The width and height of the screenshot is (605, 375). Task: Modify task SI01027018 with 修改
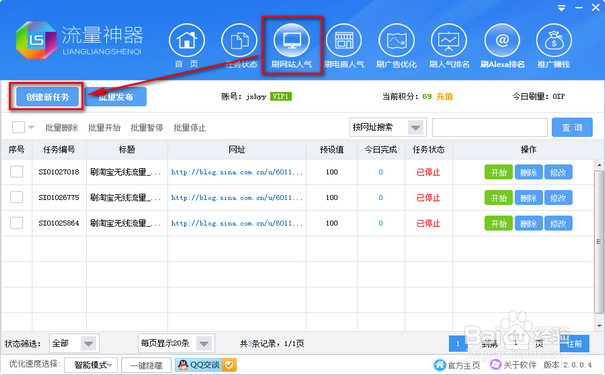[558, 172]
